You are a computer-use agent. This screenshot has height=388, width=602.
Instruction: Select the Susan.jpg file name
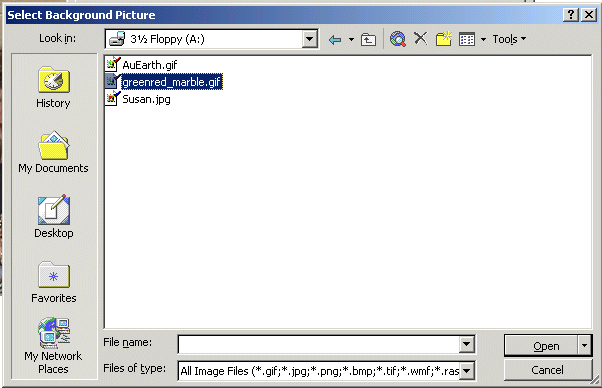click(x=146, y=99)
